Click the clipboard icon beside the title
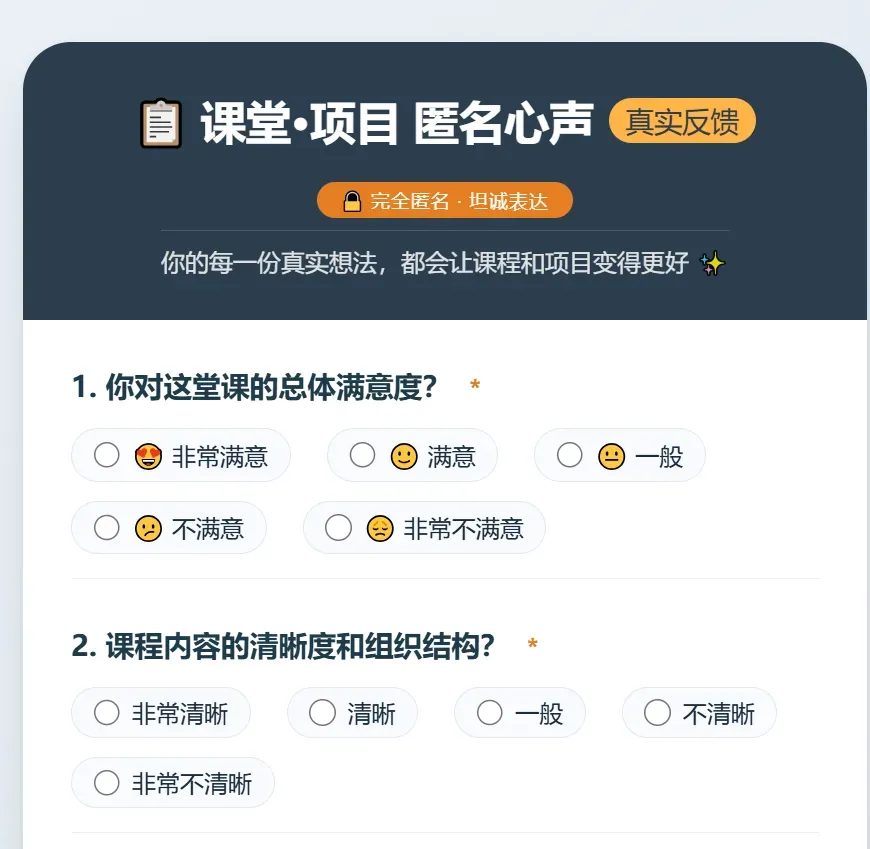 [x=161, y=124]
